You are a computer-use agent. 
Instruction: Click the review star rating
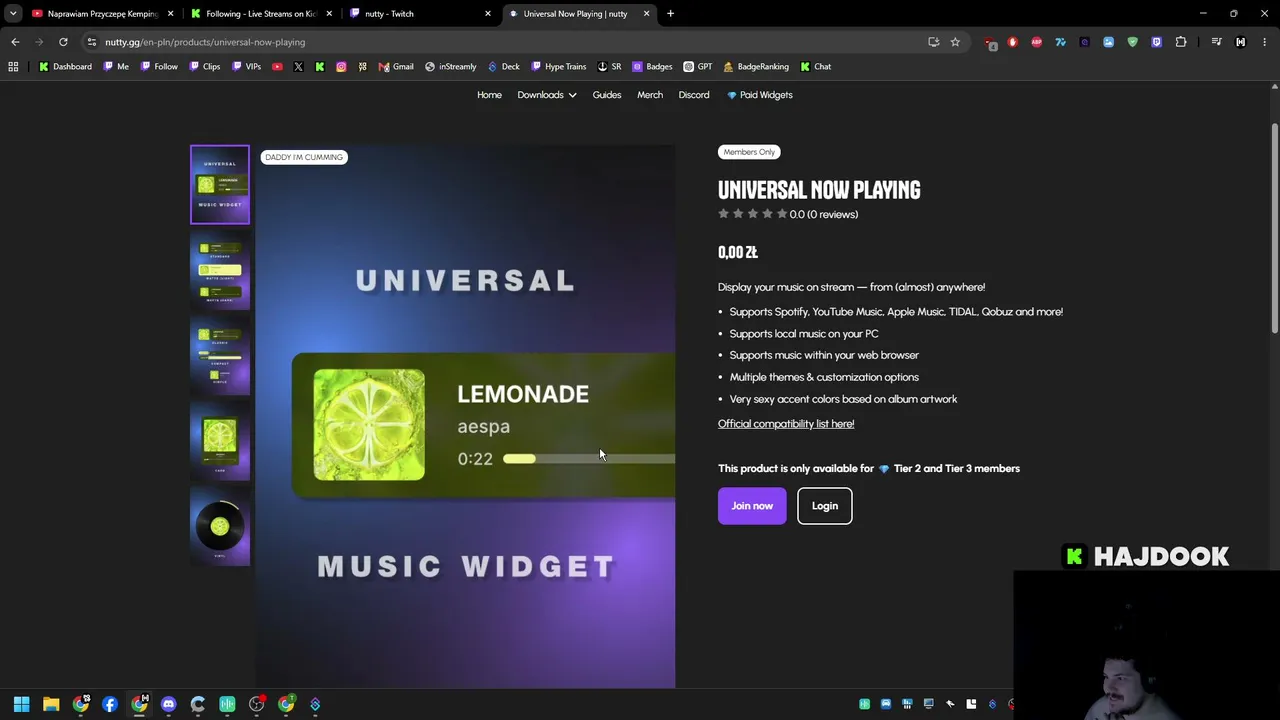pyautogui.click(x=753, y=214)
